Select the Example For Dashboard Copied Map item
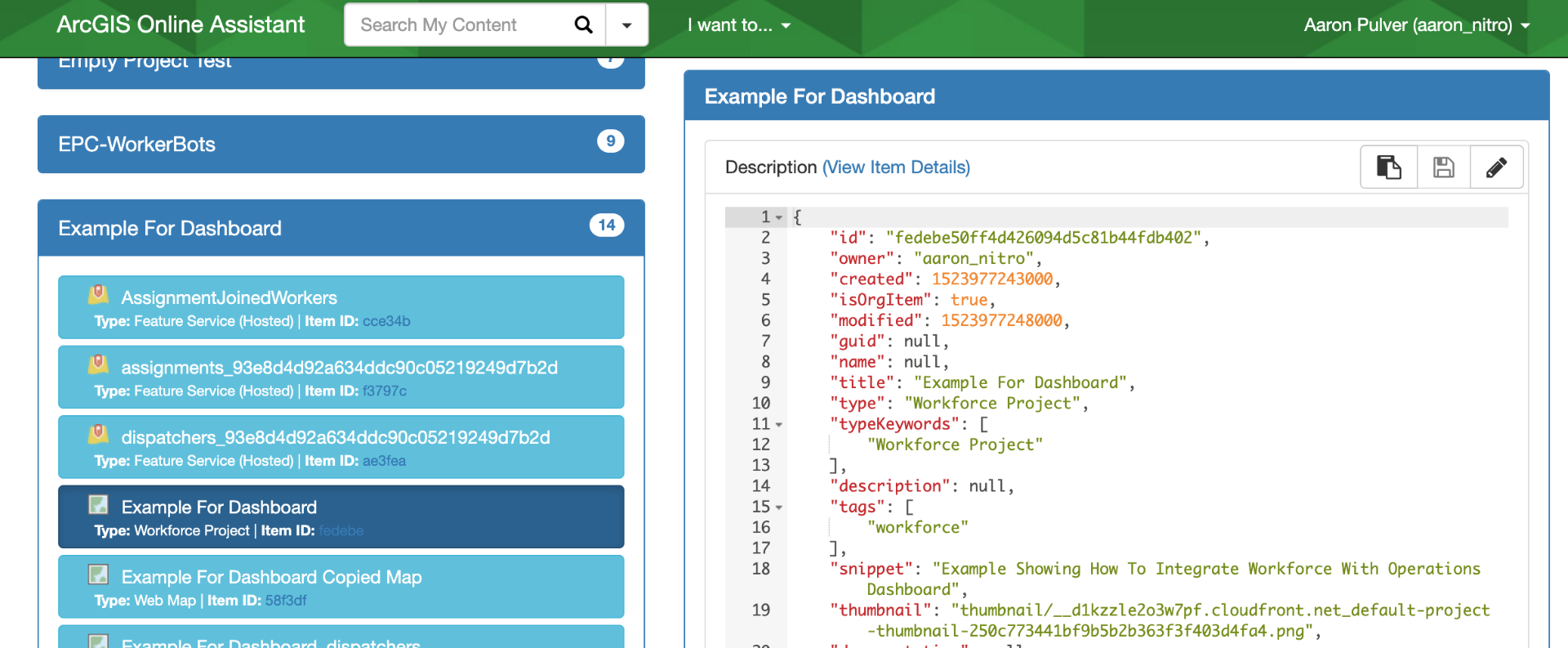The height and width of the screenshot is (648, 1568). [341, 587]
